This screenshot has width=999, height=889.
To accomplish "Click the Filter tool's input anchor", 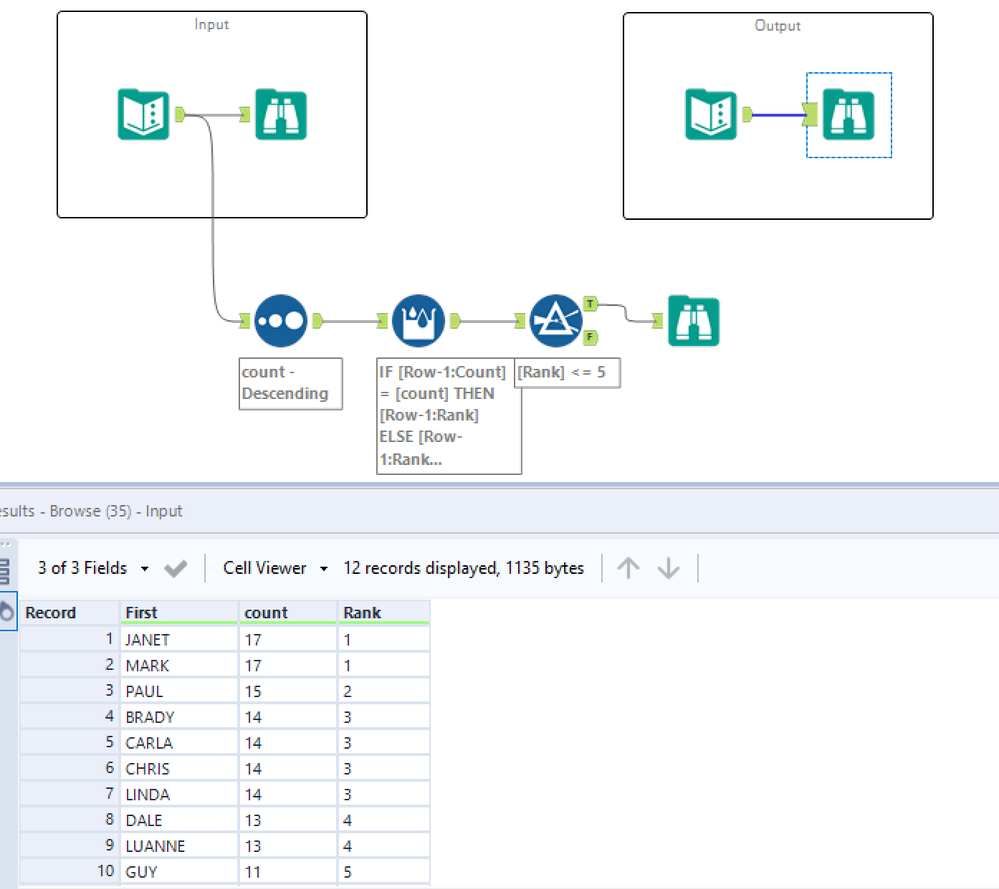I will click(520, 321).
